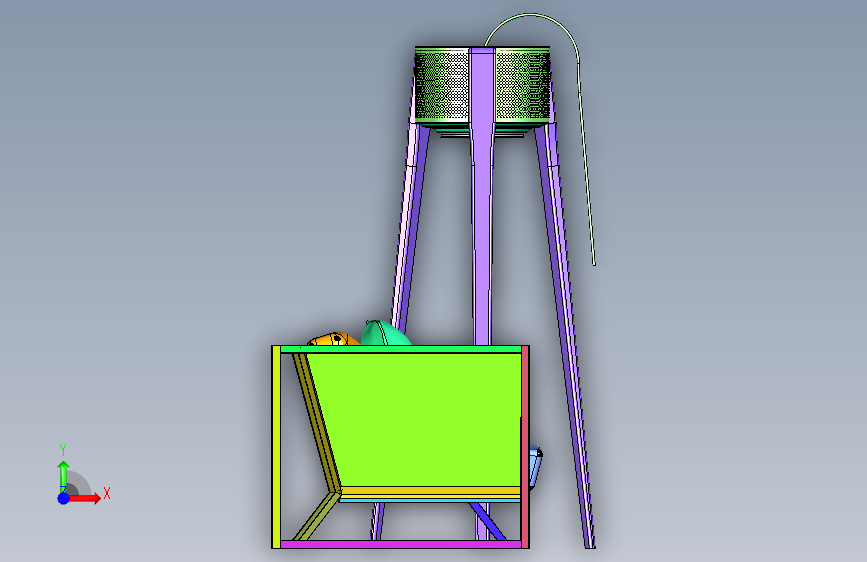This screenshot has height=562, width=867.
Task: Select the mint green rounded part atop the frame
Action: (385, 334)
